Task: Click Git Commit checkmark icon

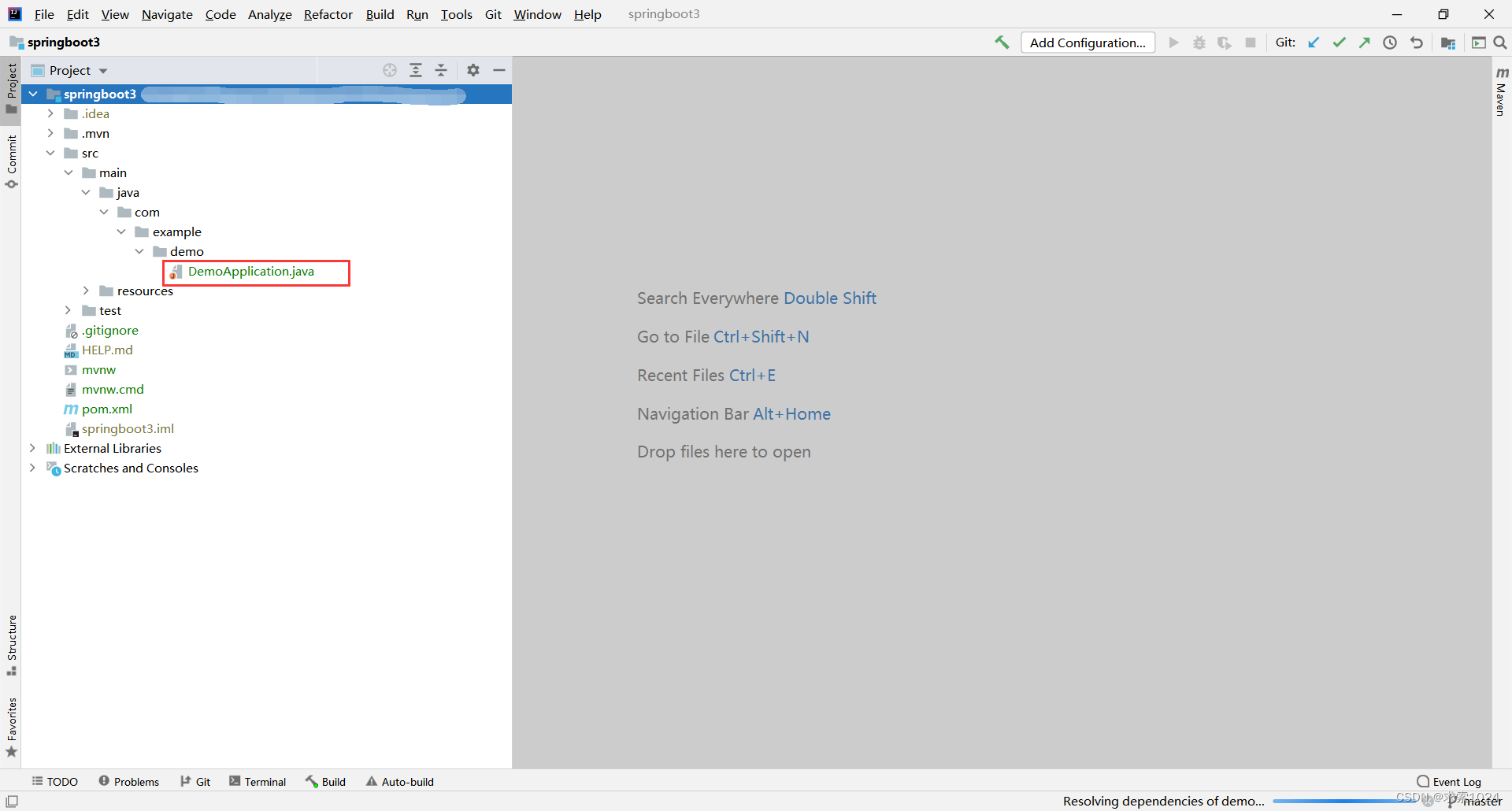Action: (x=1339, y=43)
